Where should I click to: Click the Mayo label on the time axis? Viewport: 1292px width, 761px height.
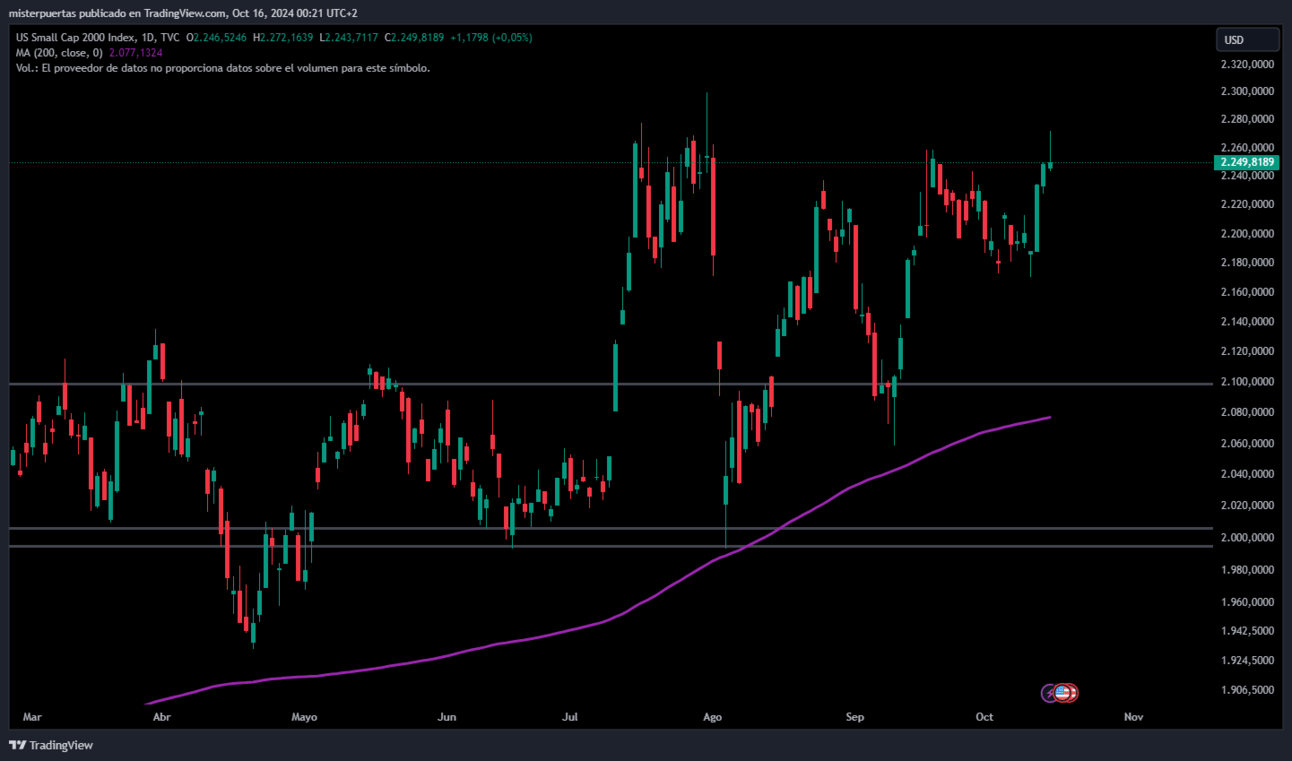pyautogui.click(x=304, y=717)
